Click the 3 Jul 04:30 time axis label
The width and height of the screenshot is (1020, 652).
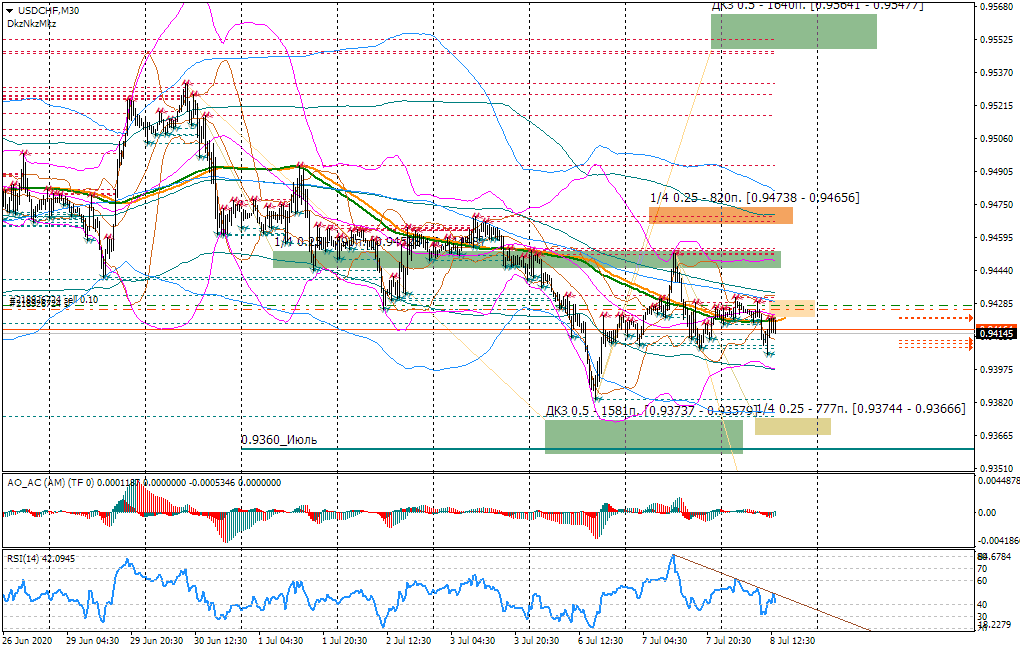(x=473, y=641)
